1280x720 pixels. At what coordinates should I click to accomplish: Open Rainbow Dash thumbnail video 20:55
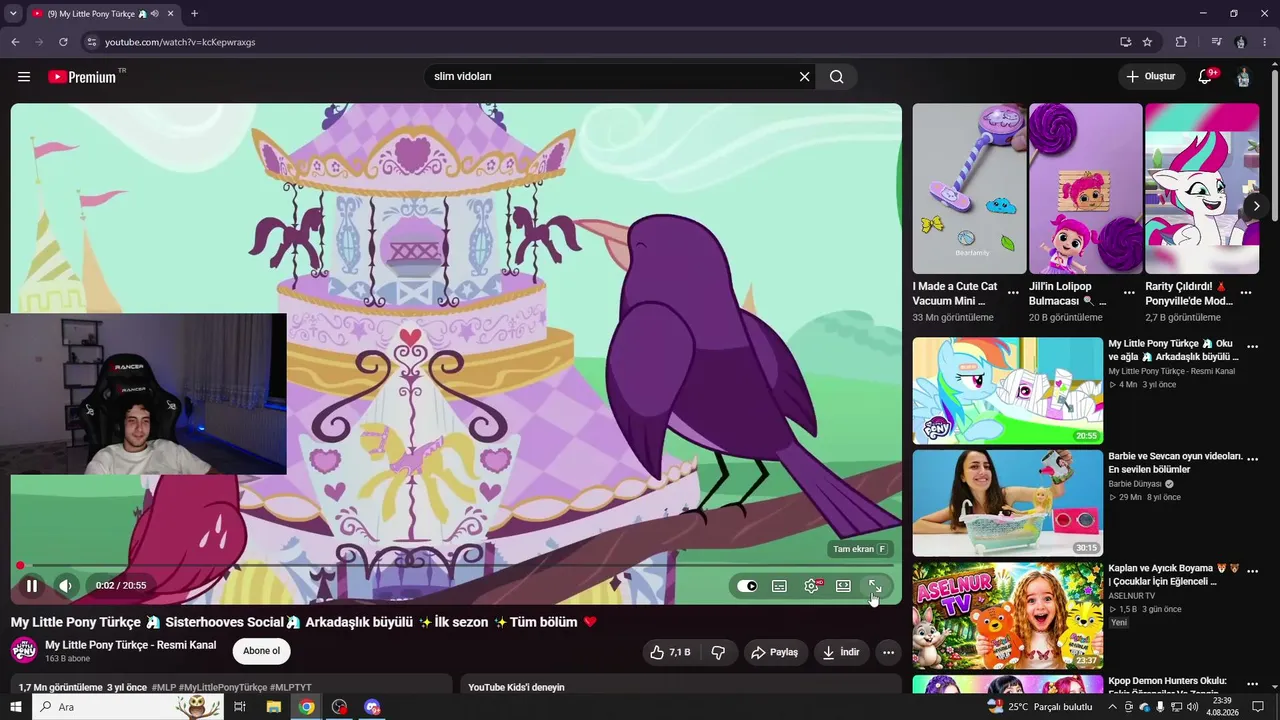1008,391
